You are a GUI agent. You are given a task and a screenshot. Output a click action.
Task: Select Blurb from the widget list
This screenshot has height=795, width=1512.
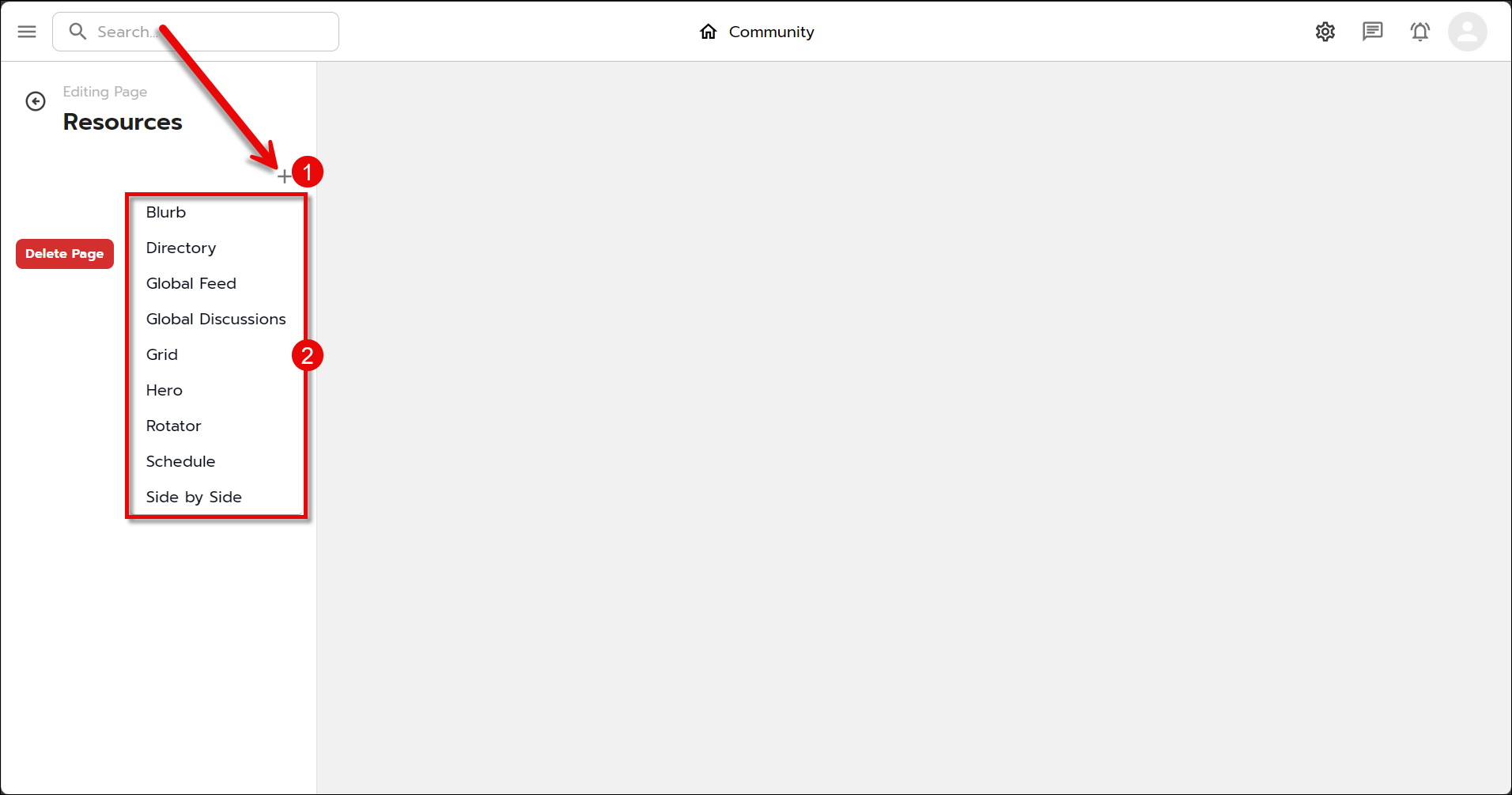(x=166, y=212)
